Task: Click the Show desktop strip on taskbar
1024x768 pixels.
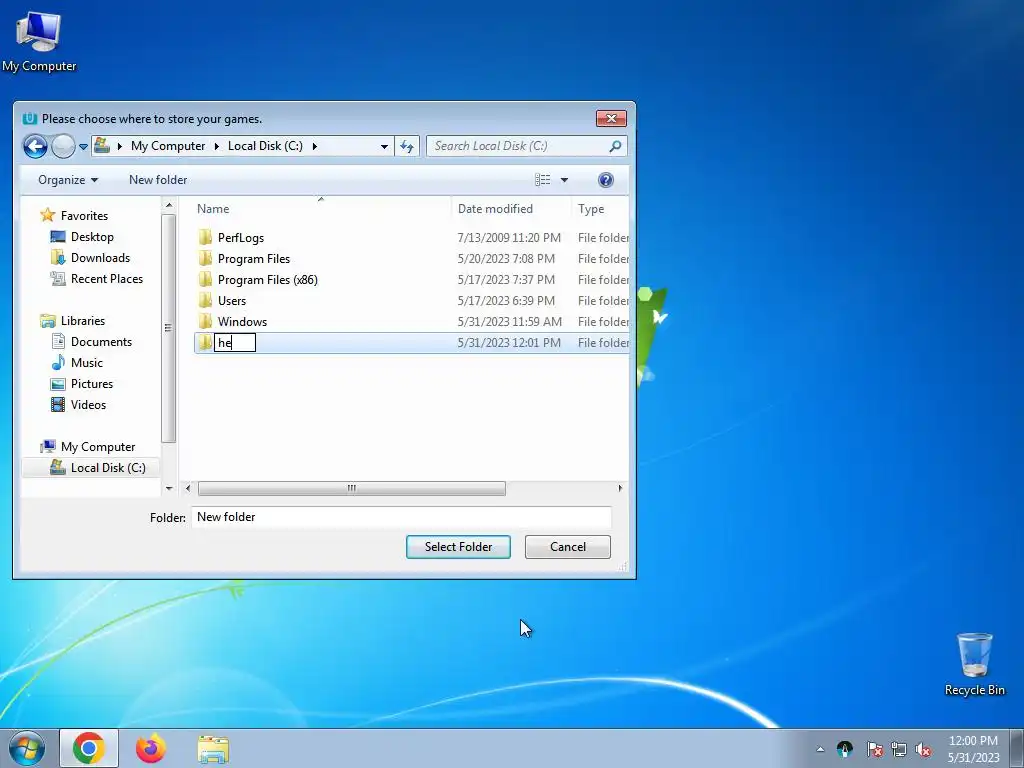Action: [x=1017, y=748]
